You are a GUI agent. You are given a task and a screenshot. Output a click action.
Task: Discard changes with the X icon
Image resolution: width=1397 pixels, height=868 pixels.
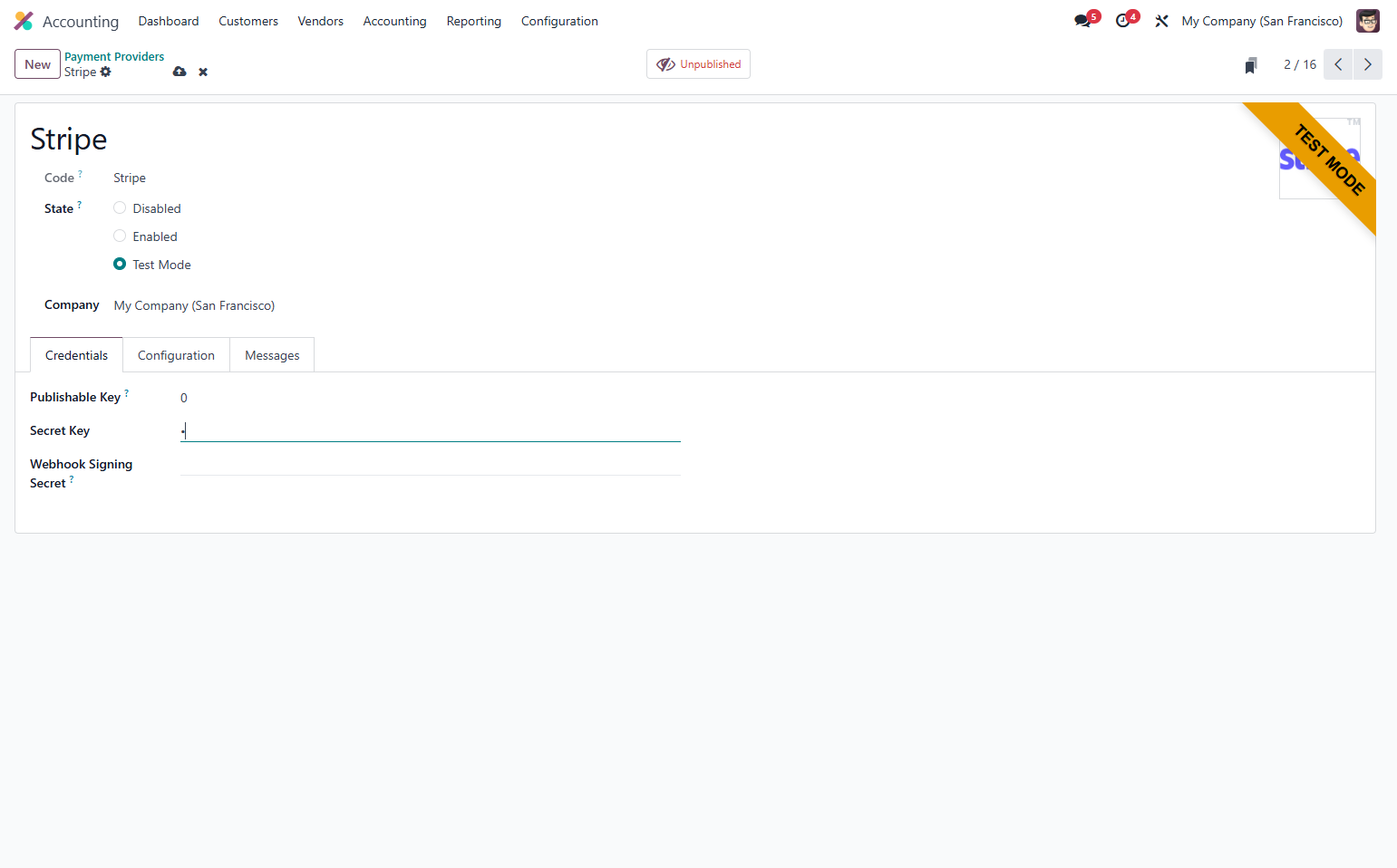[x=203, y=72]
